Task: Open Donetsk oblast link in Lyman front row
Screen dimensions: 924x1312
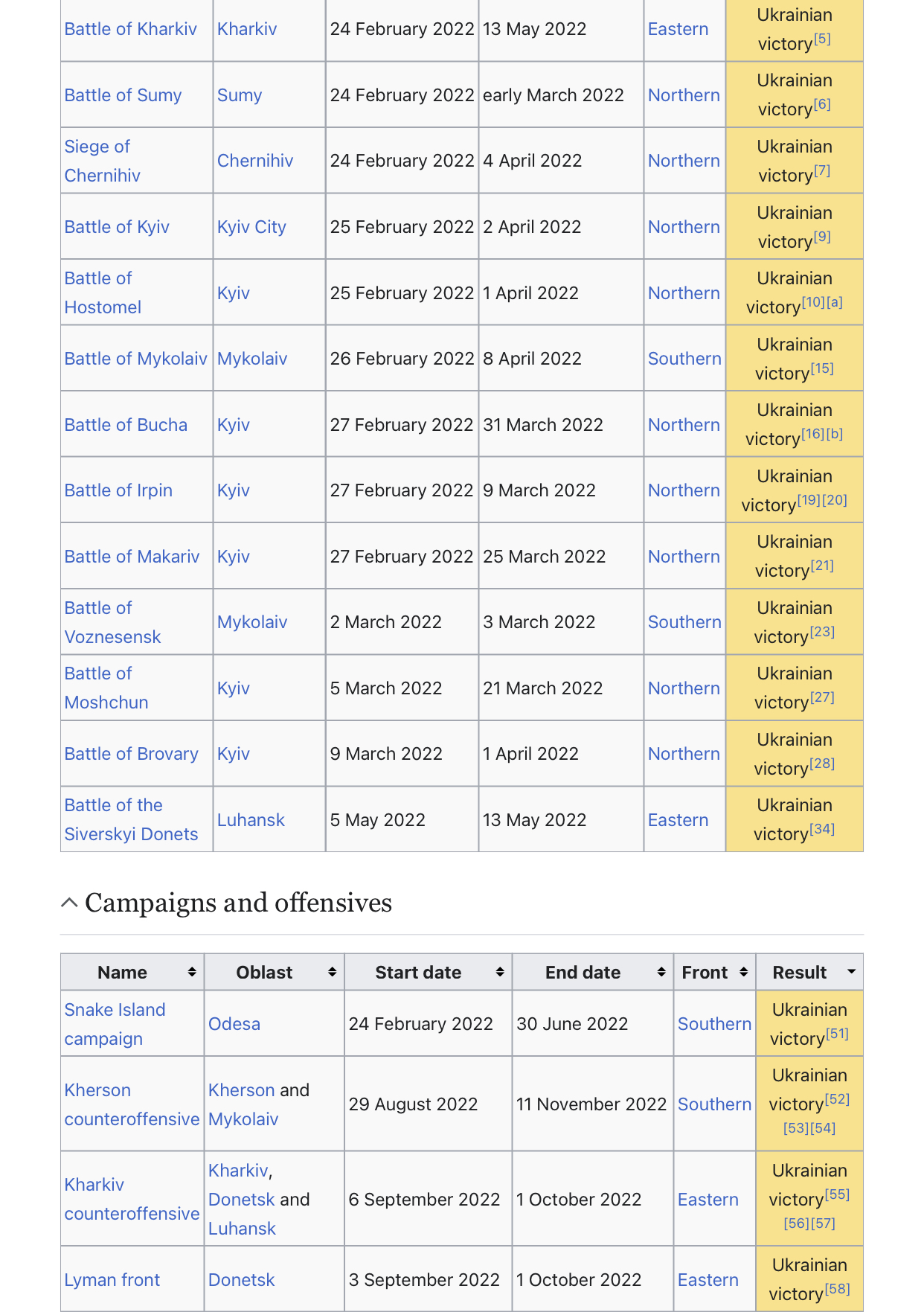Action: (x=242, y=1280)
